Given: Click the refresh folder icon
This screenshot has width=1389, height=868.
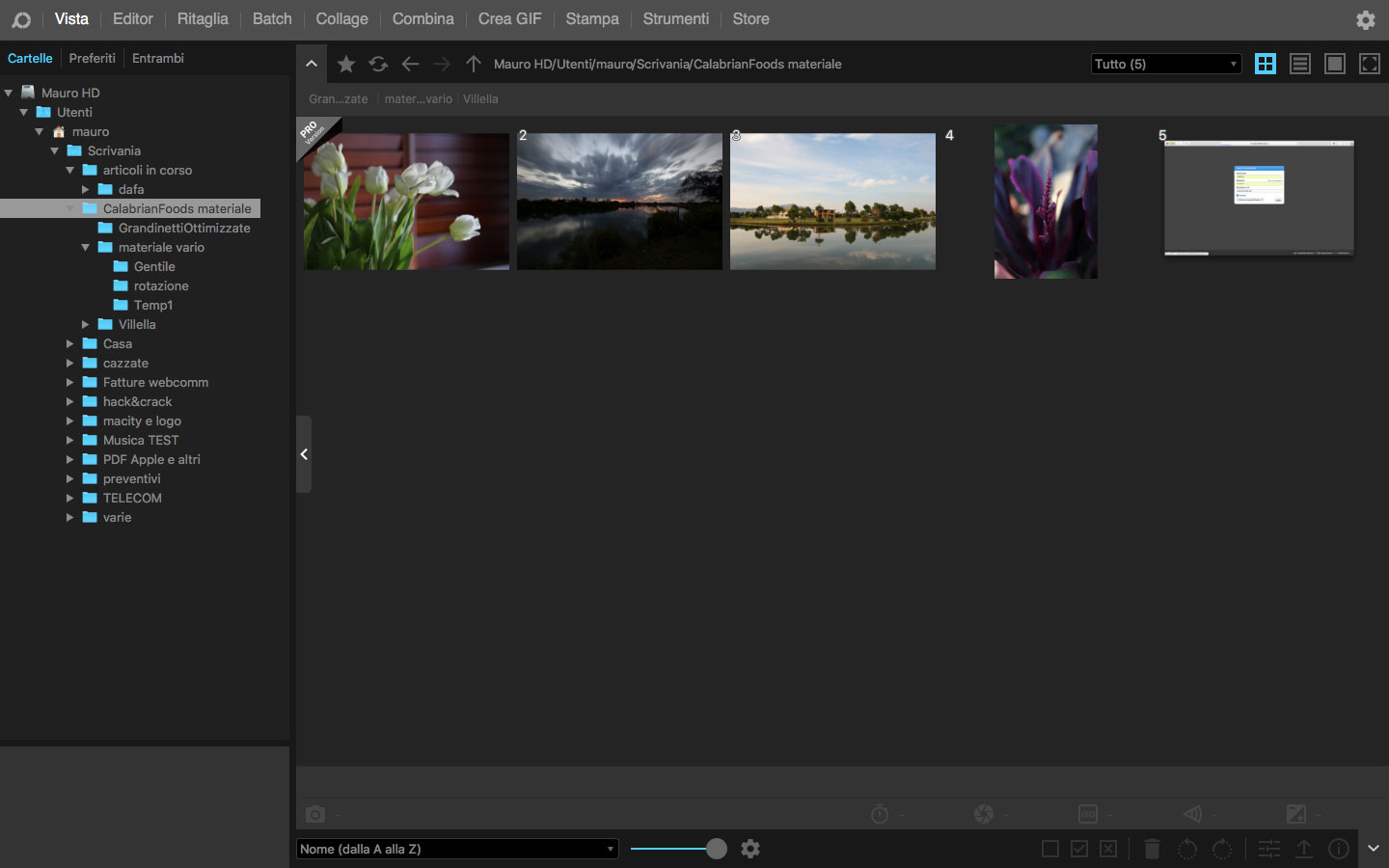Looking at the screenshot, I should tap(378, 65).
